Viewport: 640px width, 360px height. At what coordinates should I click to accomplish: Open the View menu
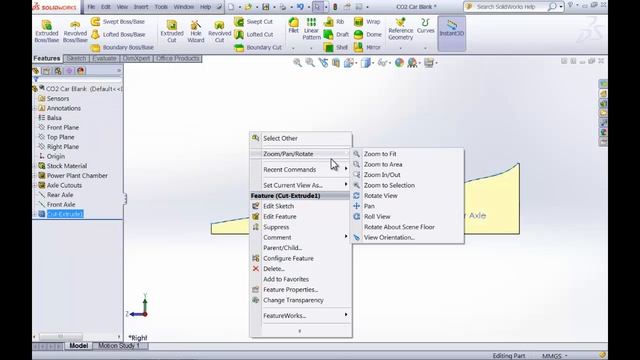122,7
